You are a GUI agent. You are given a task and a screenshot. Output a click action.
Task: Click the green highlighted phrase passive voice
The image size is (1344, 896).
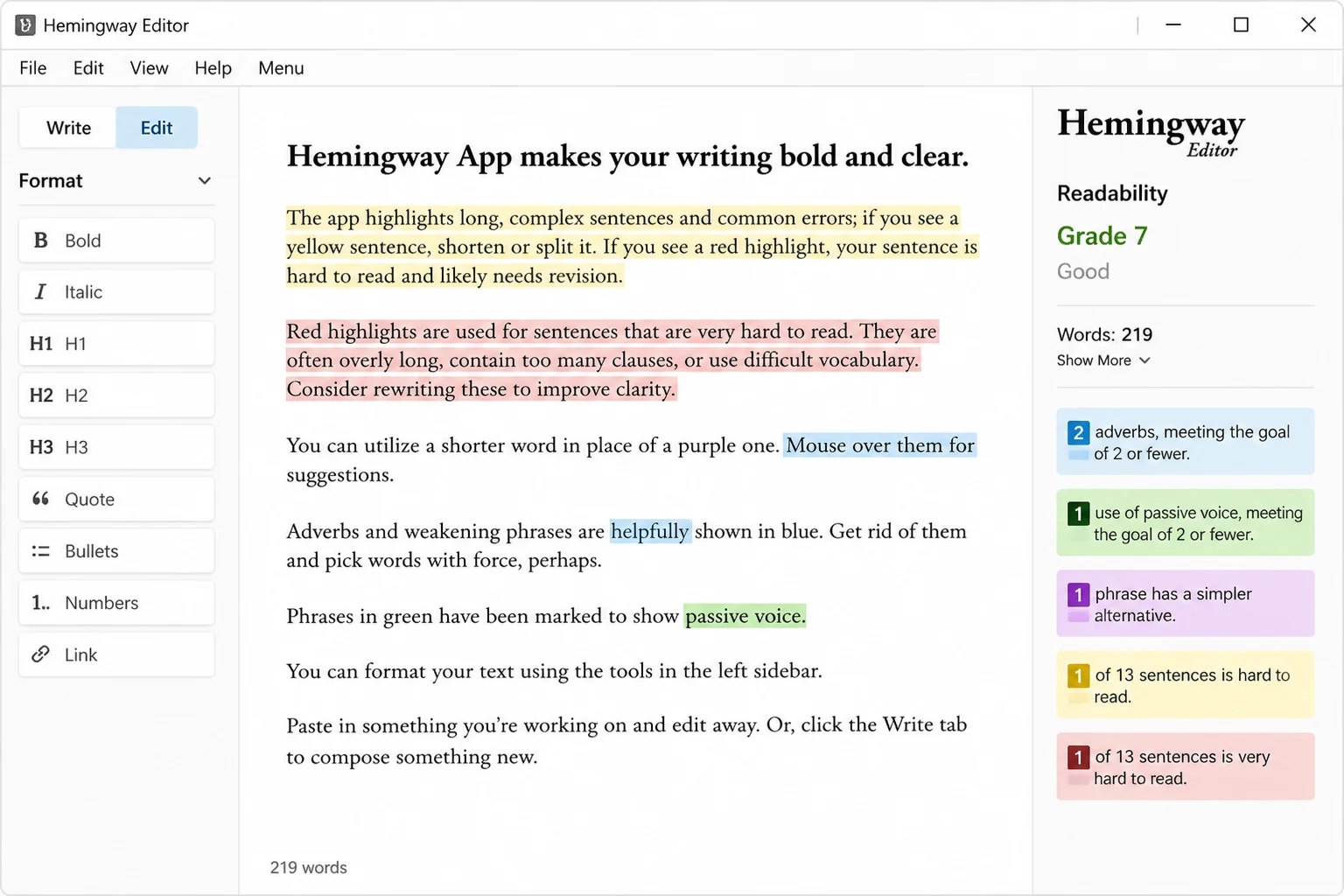(745, 616)
